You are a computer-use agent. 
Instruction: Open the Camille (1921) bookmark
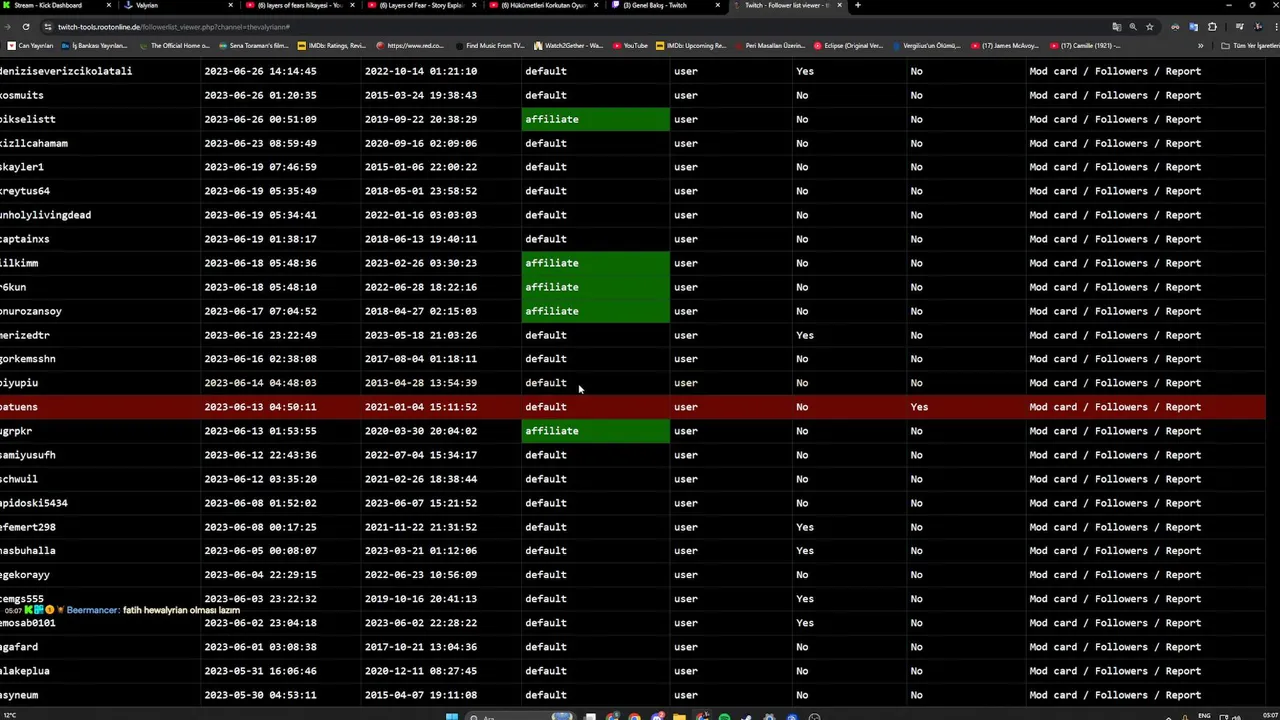[x=1084, y=46]
